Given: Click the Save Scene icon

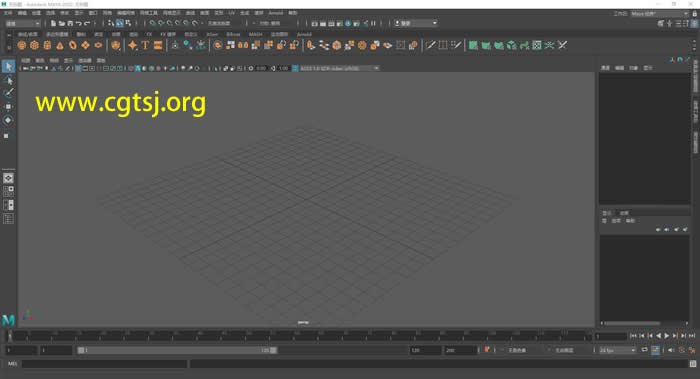Looking at the screenshot, I should 70,23.
